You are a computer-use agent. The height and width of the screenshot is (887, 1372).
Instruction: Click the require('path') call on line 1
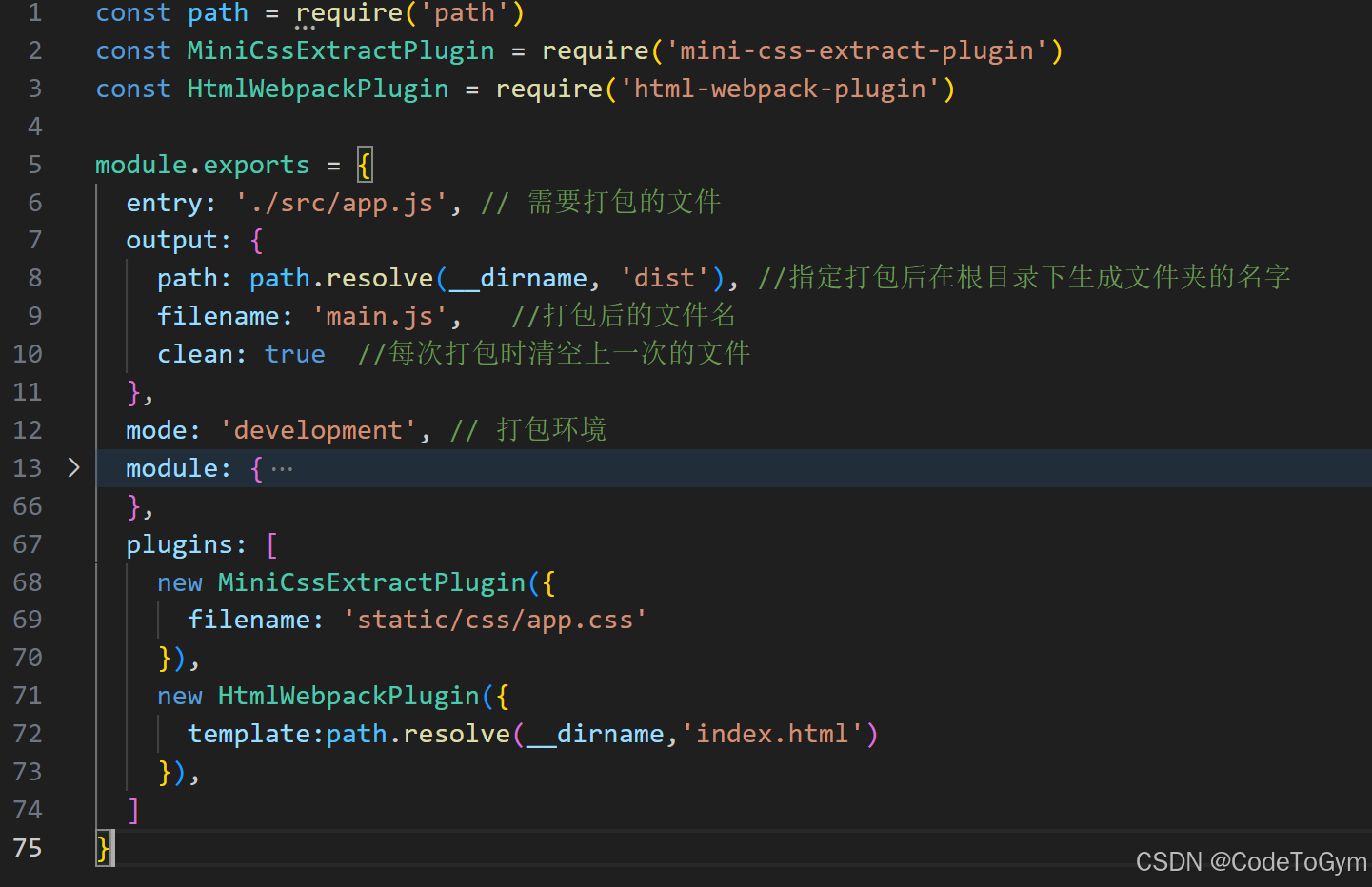[410, 13]
